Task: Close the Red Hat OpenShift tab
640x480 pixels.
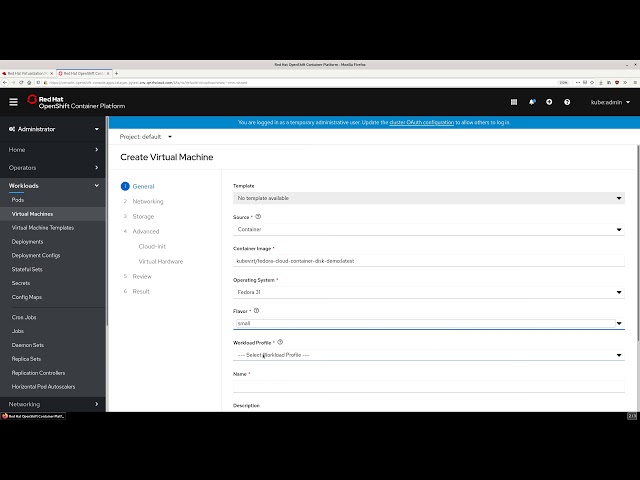Action: coord(108,73)
